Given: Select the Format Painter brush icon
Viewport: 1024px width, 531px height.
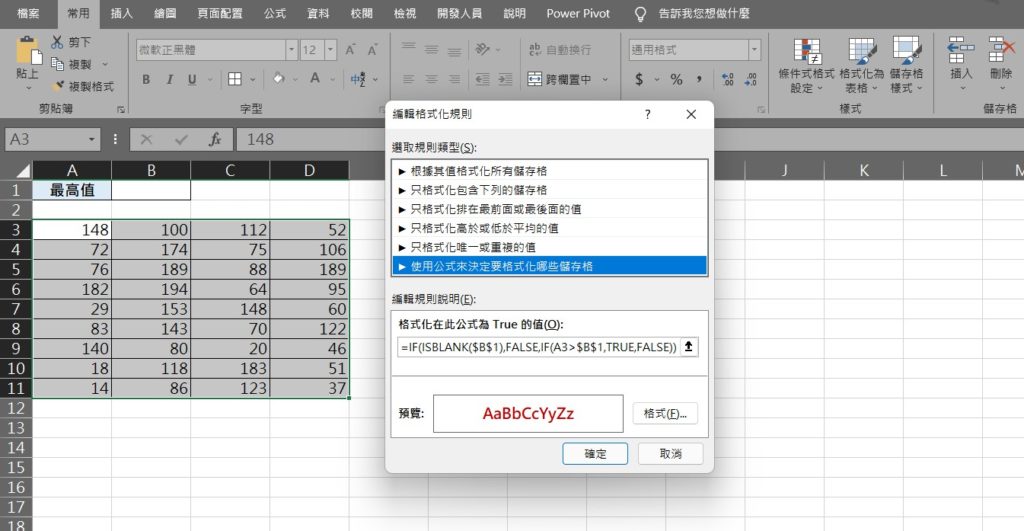Looking at the screenshot, I should tap(57, 86).
